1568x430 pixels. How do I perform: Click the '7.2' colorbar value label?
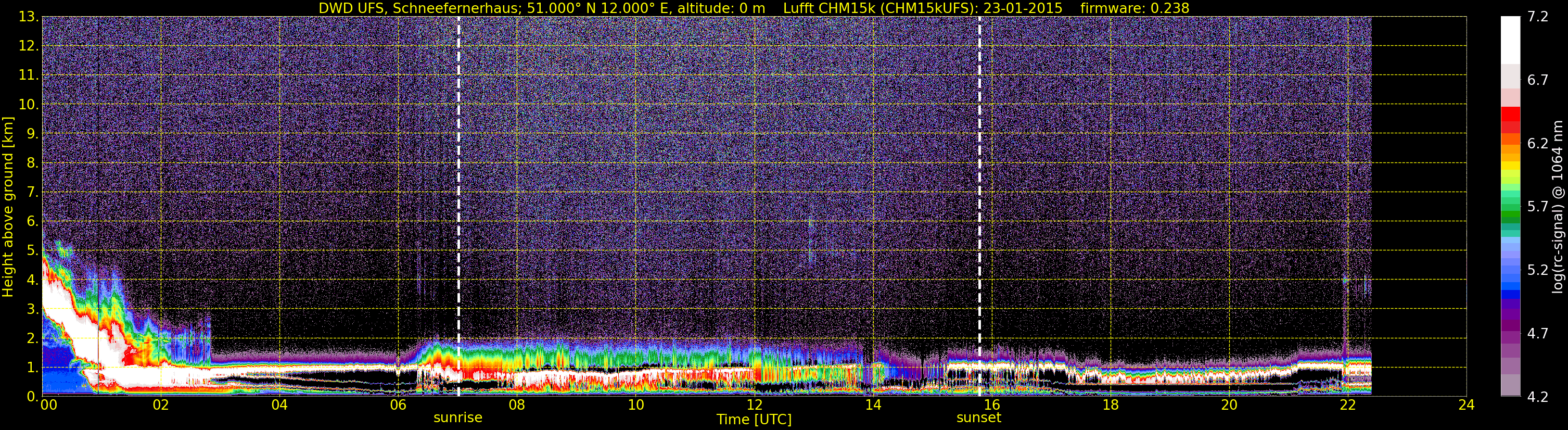(x=1538, y=17)
